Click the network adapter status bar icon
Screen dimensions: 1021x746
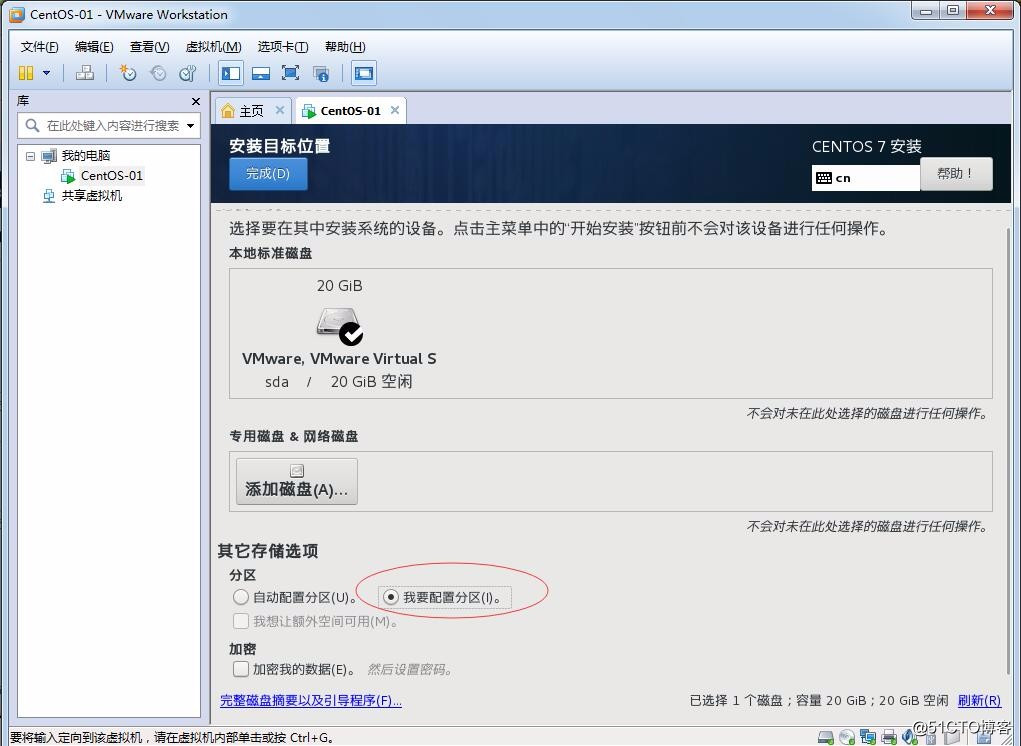coord(867,738)
